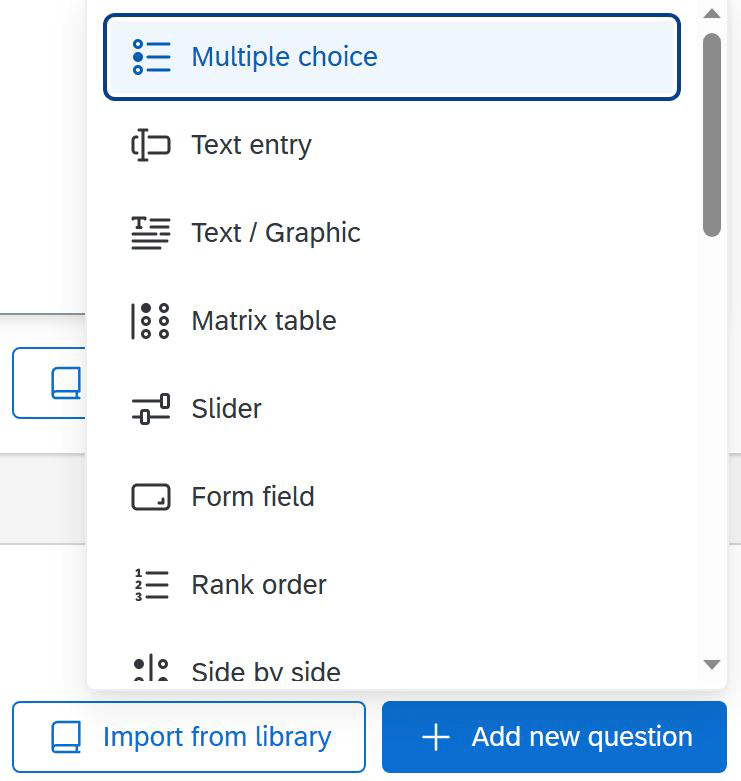Click the Add new question button
Image resolution: width=741 pixels, height=781 pixels.
554,737
